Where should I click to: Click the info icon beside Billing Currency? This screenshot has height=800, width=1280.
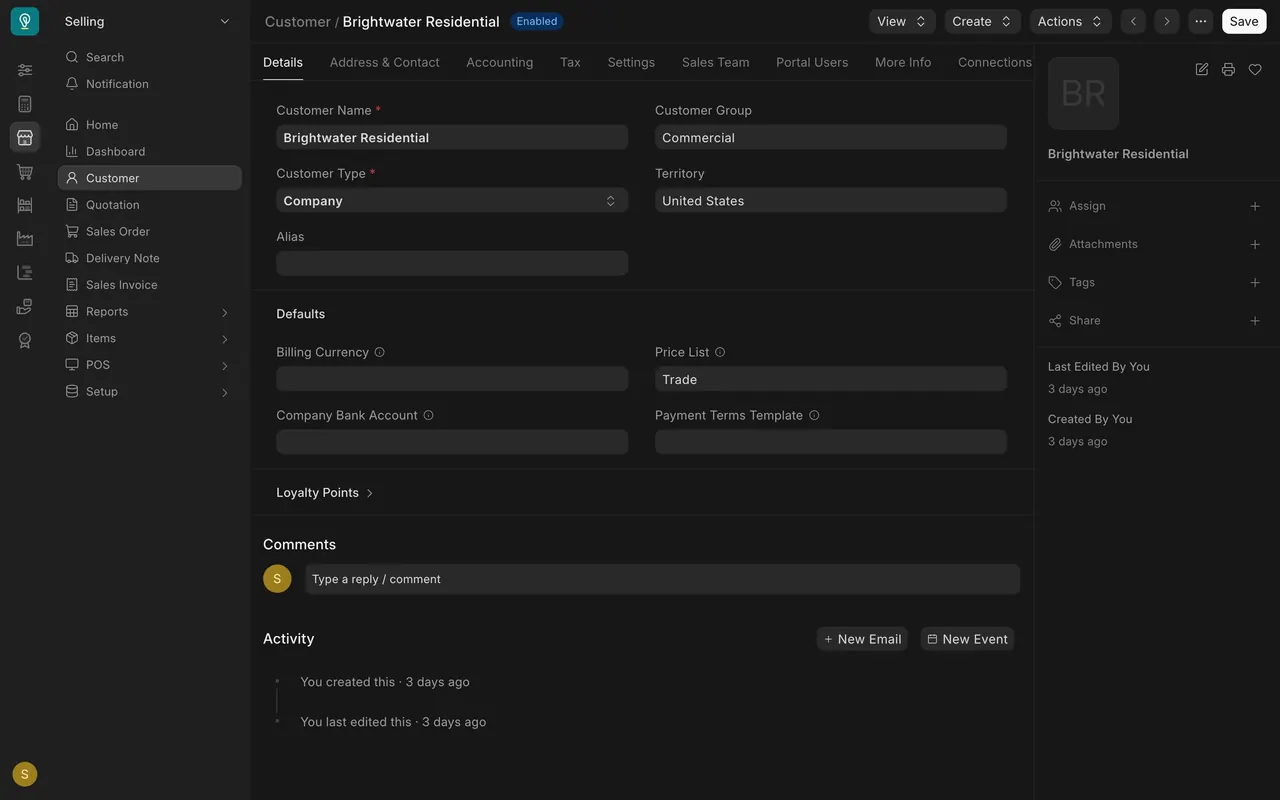pos(379,352)
